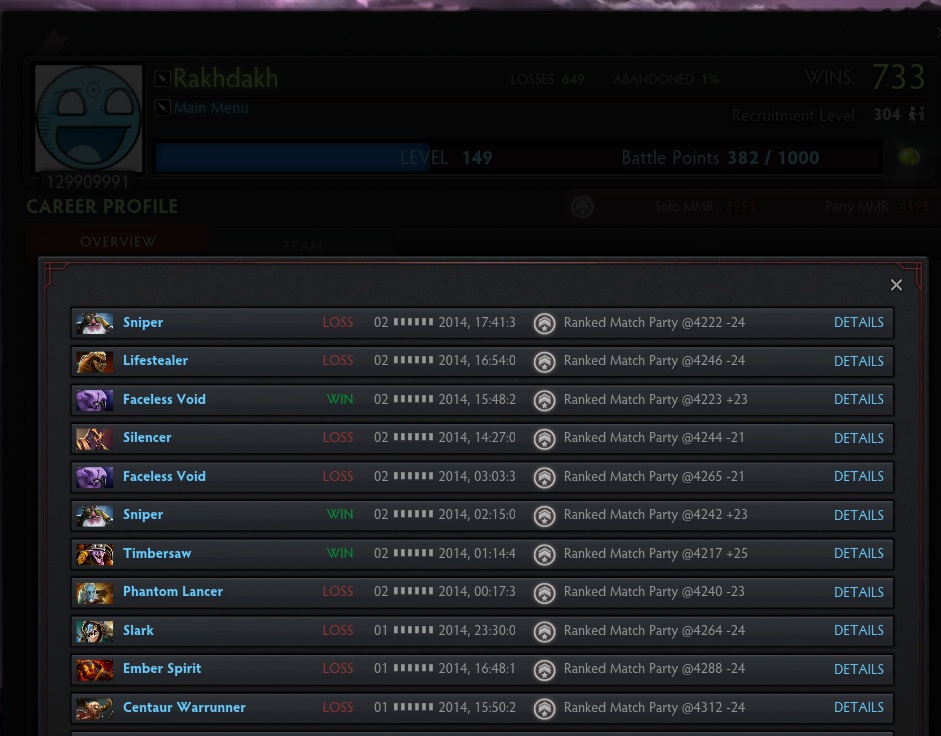Click the Lifestealer hero portrait icon
The image size is (941, 736).
point(94,361)
